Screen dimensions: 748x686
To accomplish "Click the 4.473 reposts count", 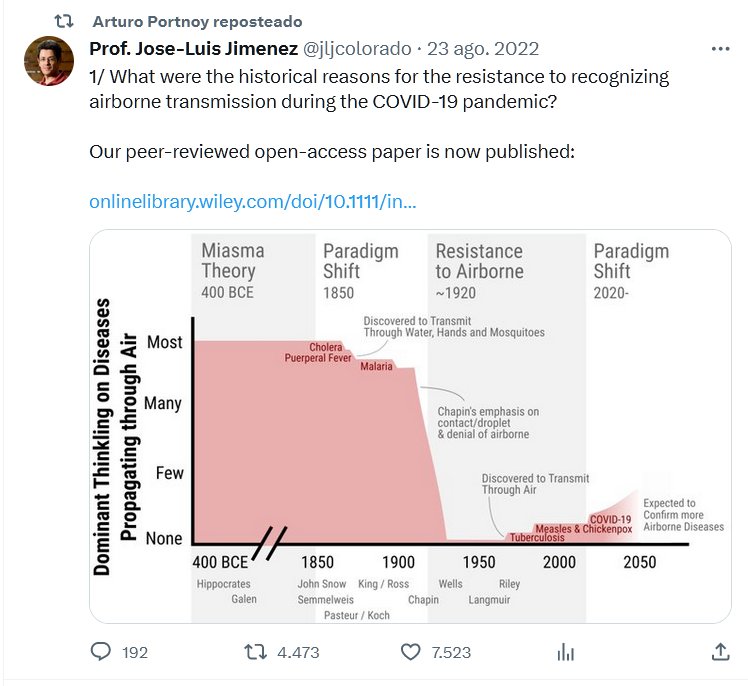I will click(298, 652).
